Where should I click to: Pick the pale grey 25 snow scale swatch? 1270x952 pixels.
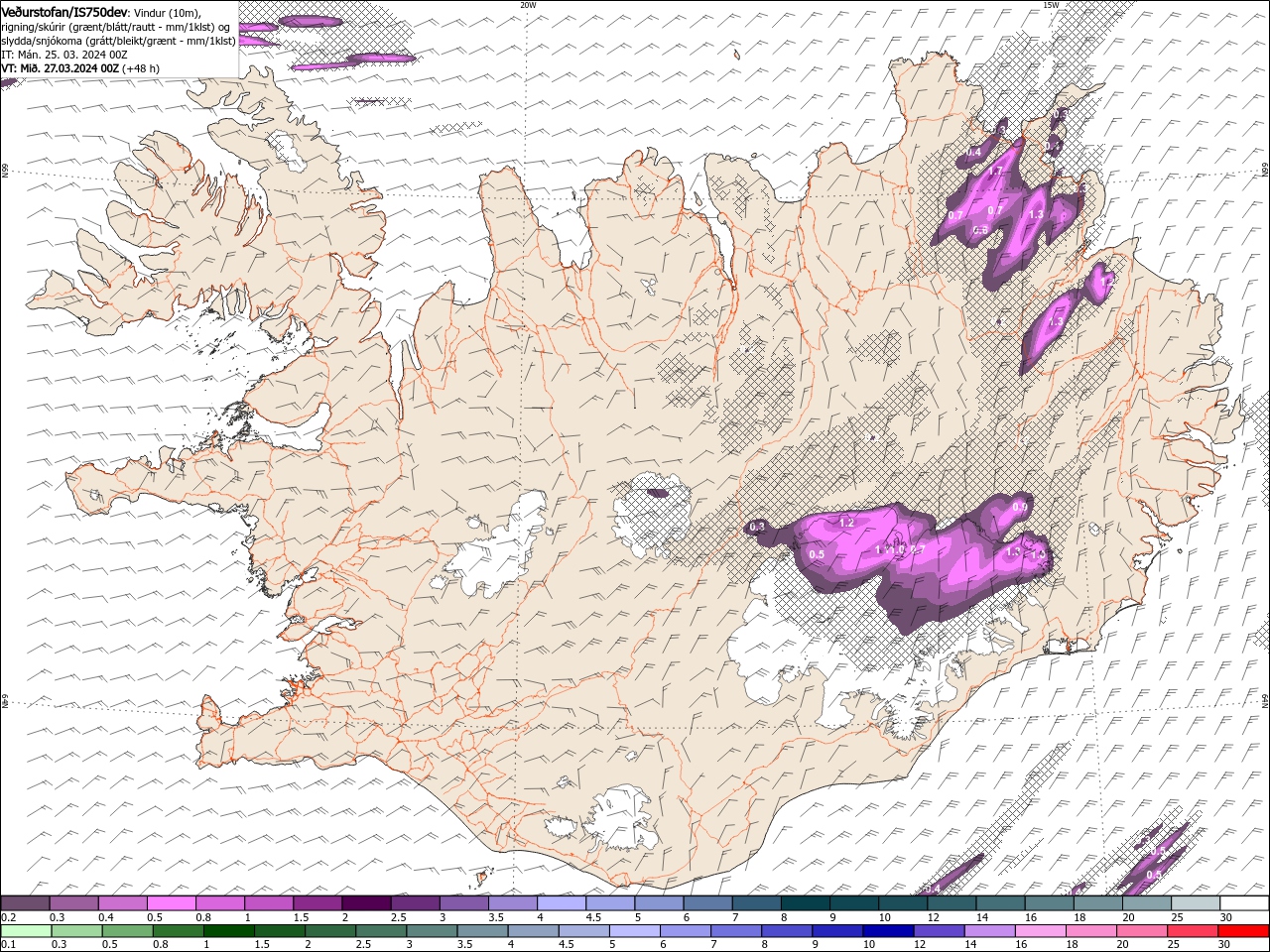click(1197, 903)
